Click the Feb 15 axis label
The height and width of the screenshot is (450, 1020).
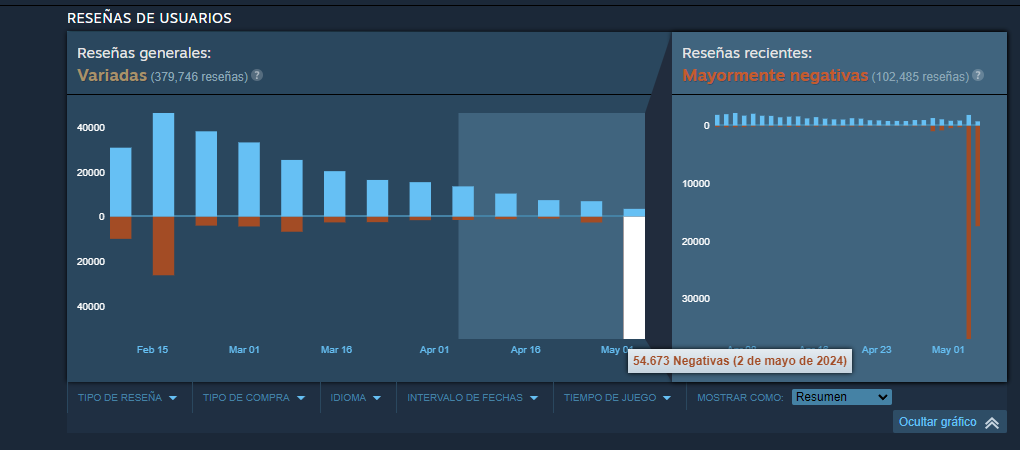pos(153,350)
